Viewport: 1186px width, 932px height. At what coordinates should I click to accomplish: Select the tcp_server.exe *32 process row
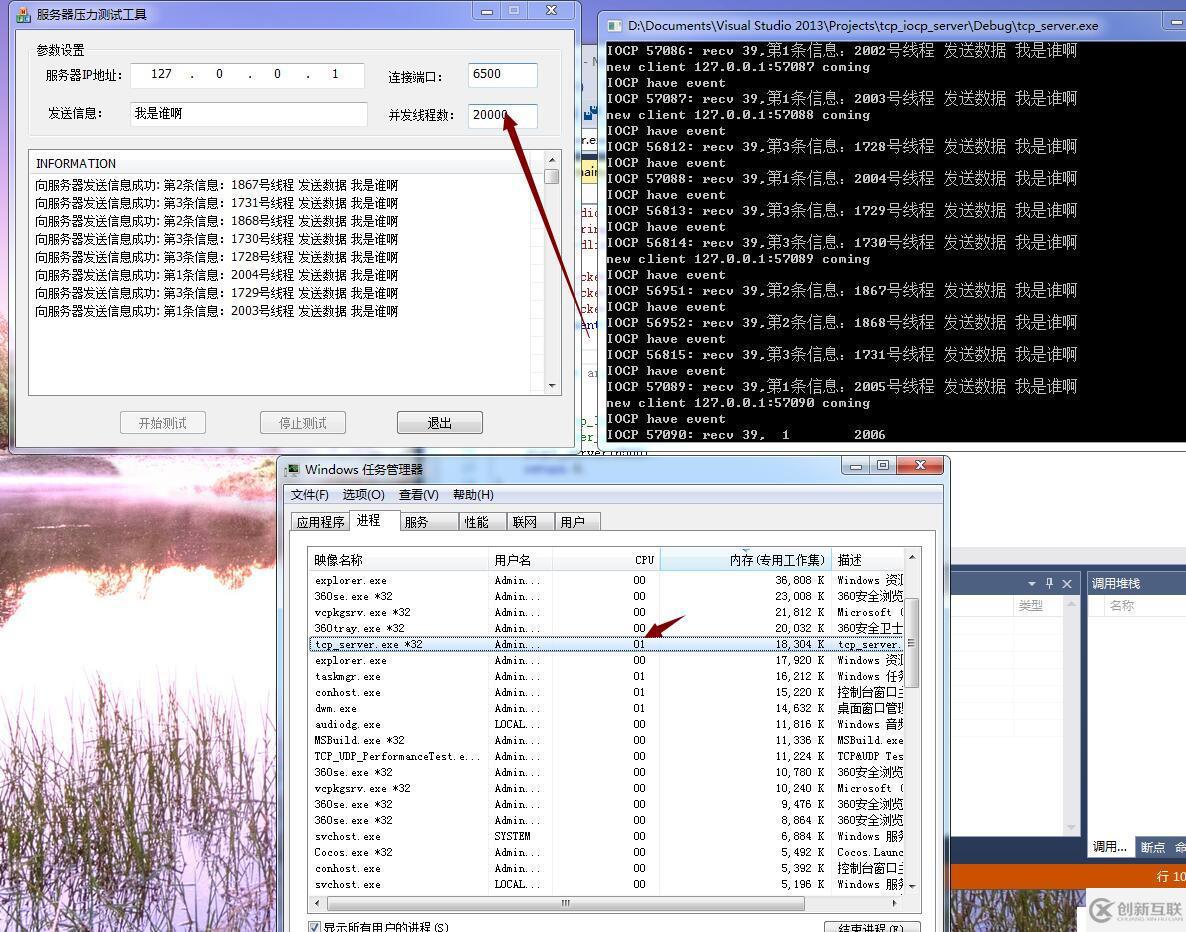607,645
